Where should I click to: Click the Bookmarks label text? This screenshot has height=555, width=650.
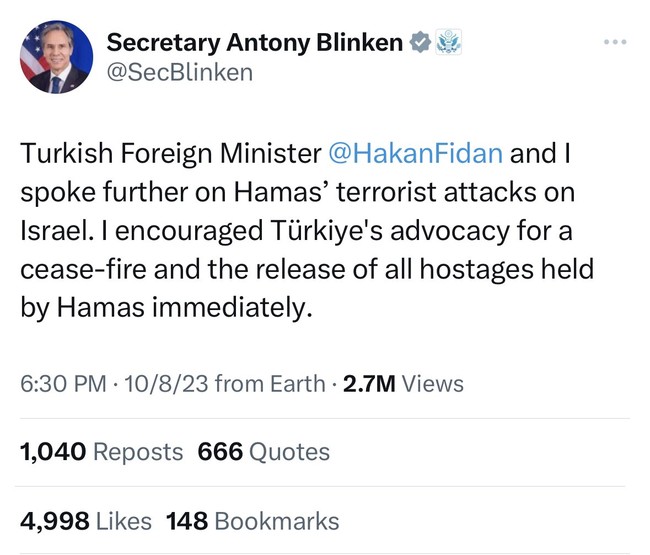click(x=277, y=521)
